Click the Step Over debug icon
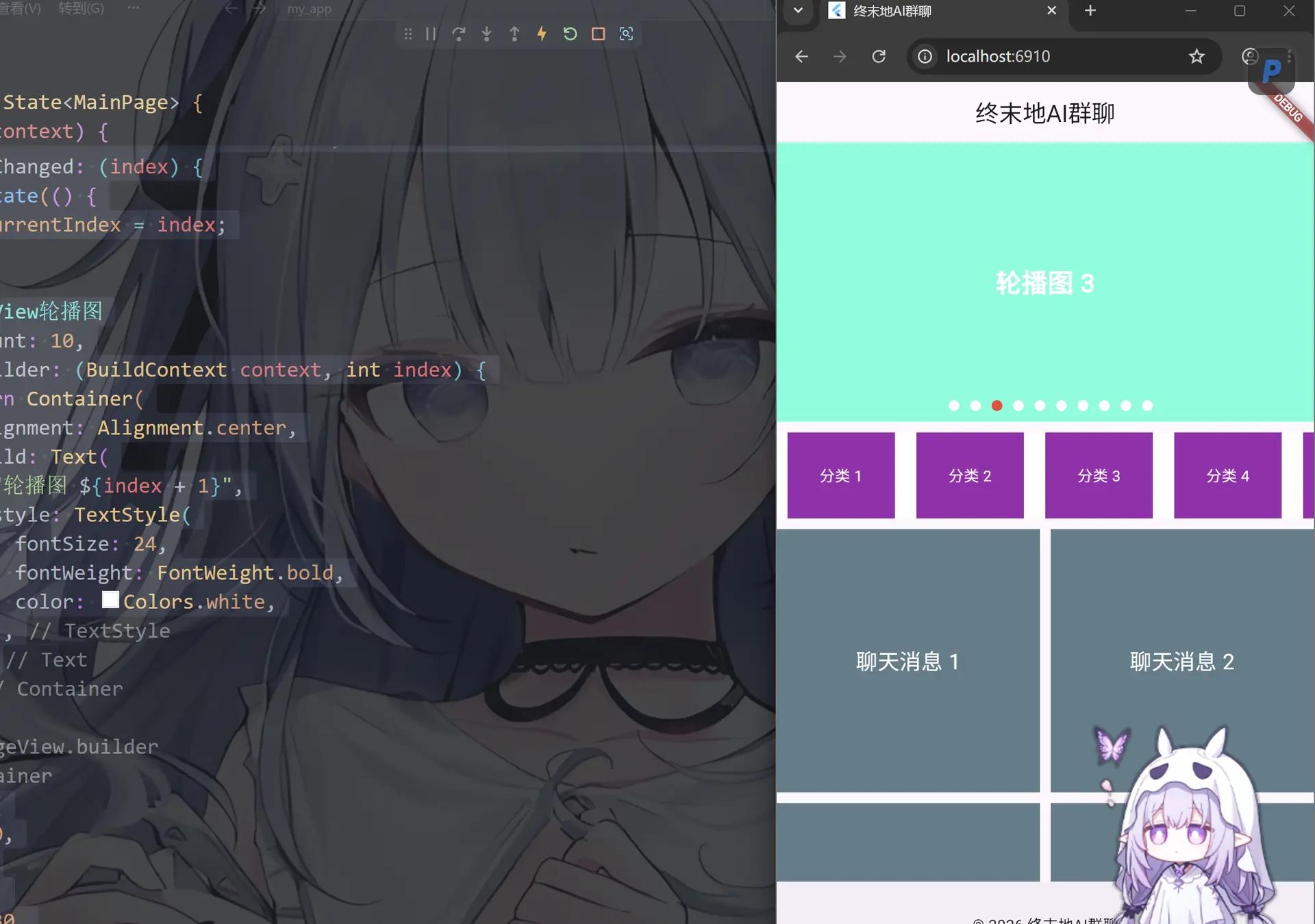Screen dimensions: 1315x924 click(459, 34)
